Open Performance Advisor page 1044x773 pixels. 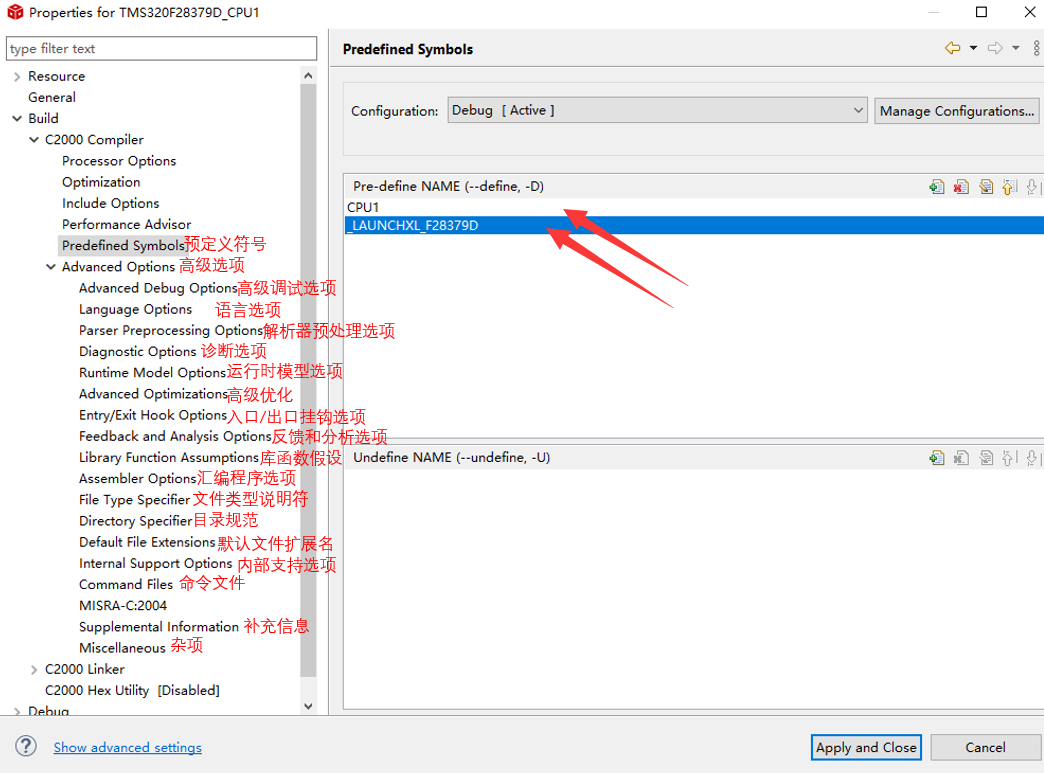tap(127, 224)
